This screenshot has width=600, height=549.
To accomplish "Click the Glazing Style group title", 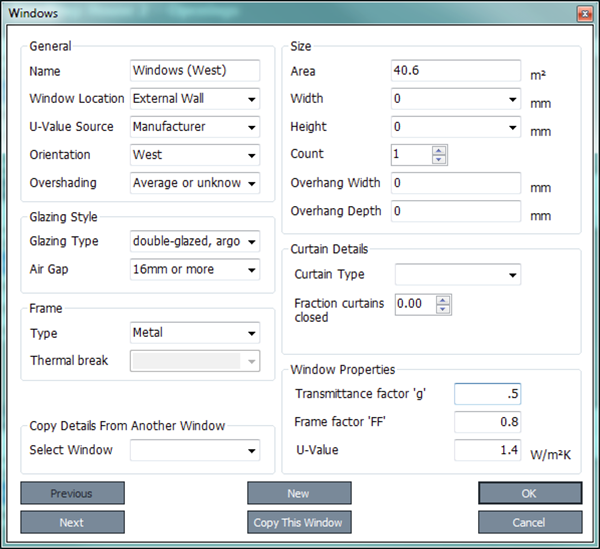I will (64, 217).
